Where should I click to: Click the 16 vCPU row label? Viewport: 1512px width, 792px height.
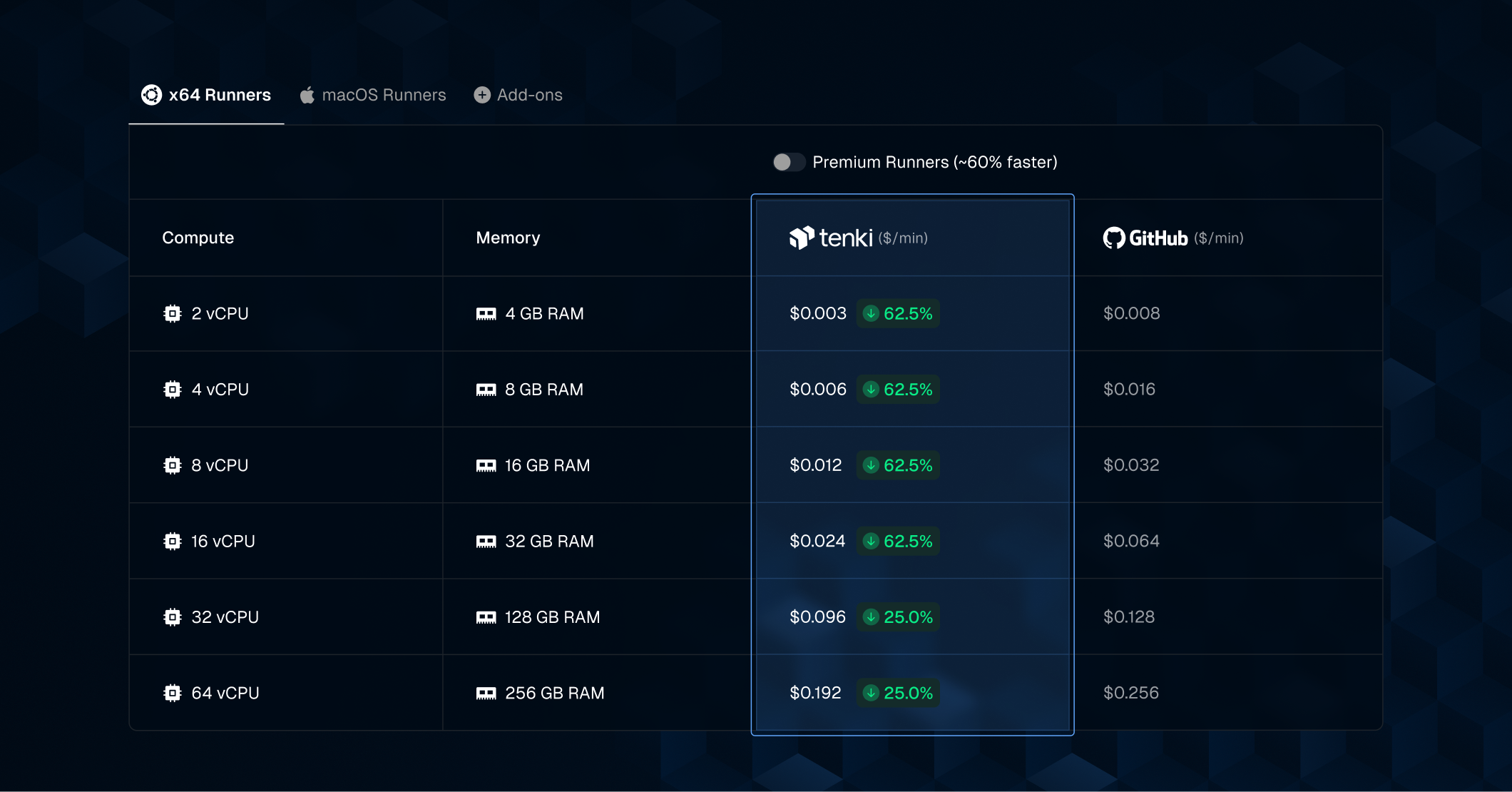(x=223, y=542)
